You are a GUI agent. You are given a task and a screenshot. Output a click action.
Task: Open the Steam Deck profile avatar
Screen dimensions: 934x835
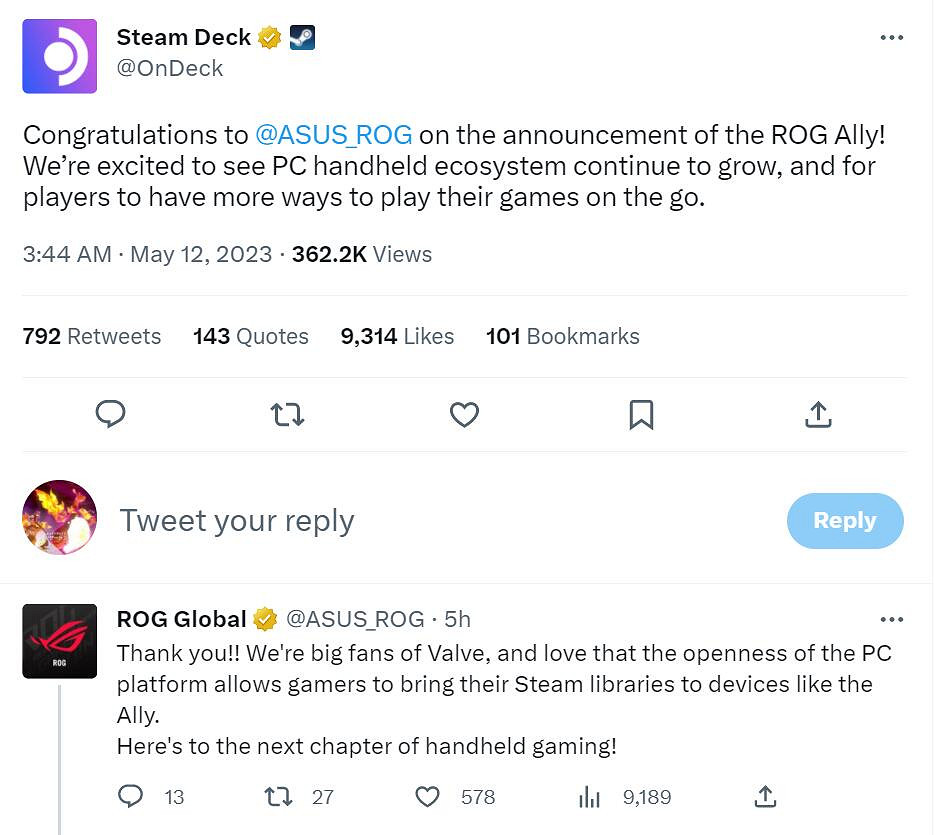(60, 56)
